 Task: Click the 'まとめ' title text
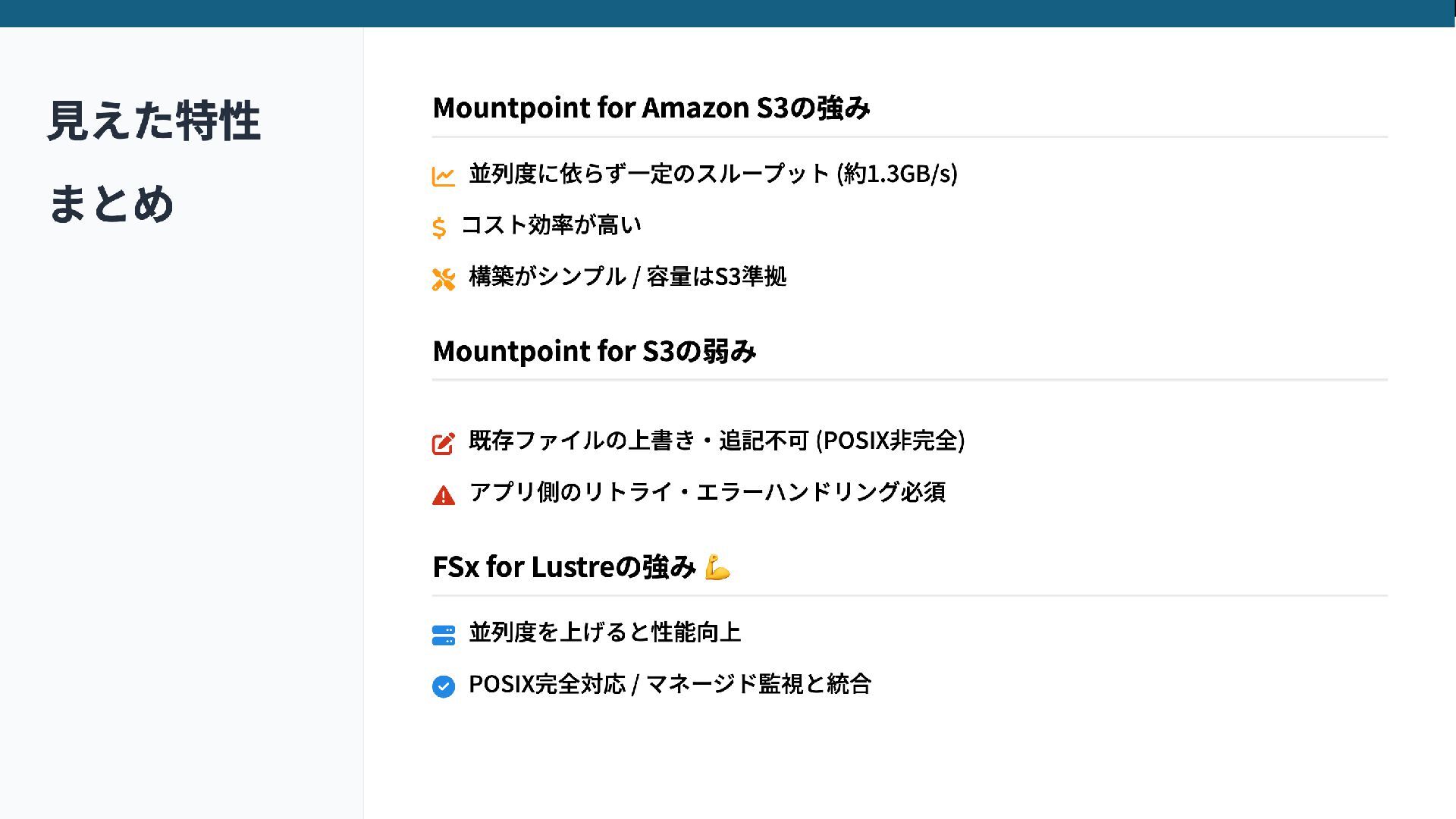pyautogui.click(x=111, y=204)
